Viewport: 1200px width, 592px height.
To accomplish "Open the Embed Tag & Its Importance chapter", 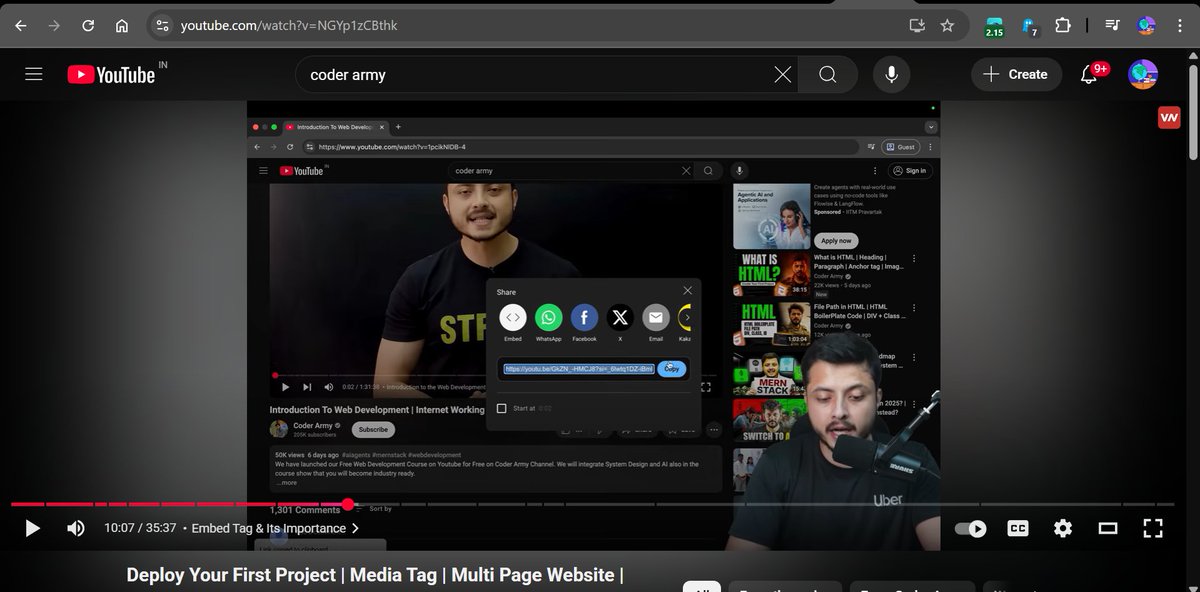I will click(x=275, y=528).
